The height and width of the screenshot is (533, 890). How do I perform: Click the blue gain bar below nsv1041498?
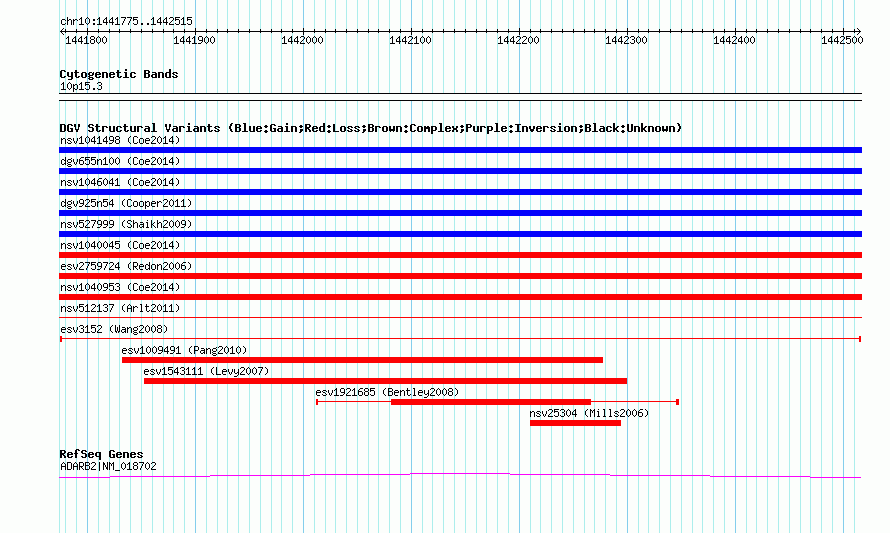click(460, 150)
